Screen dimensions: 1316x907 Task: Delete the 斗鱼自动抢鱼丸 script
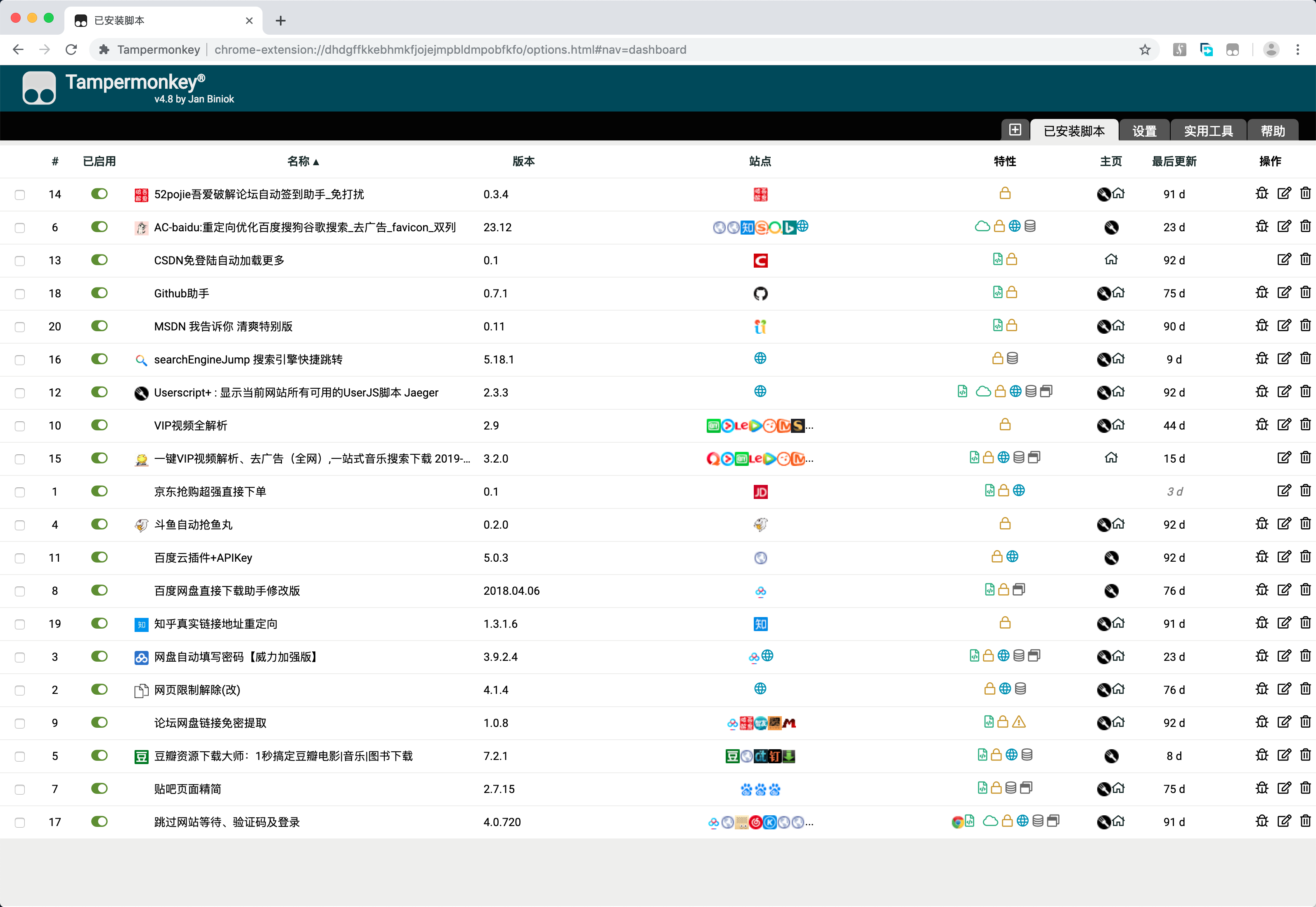click(x=1305, y=523)
